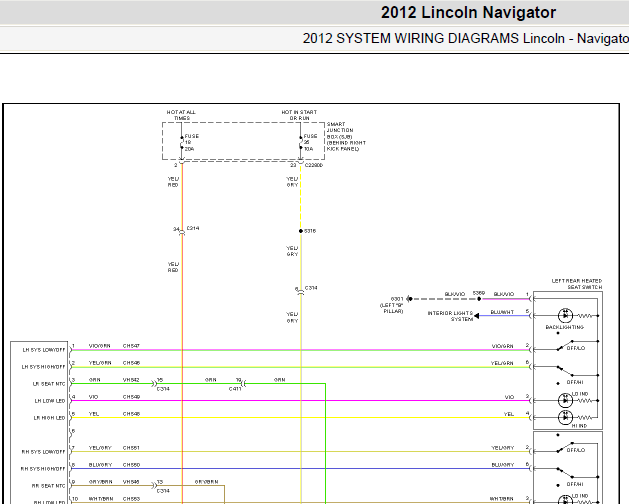
Task: Click the Fuse 19 20A label
Action: point(191,142)
